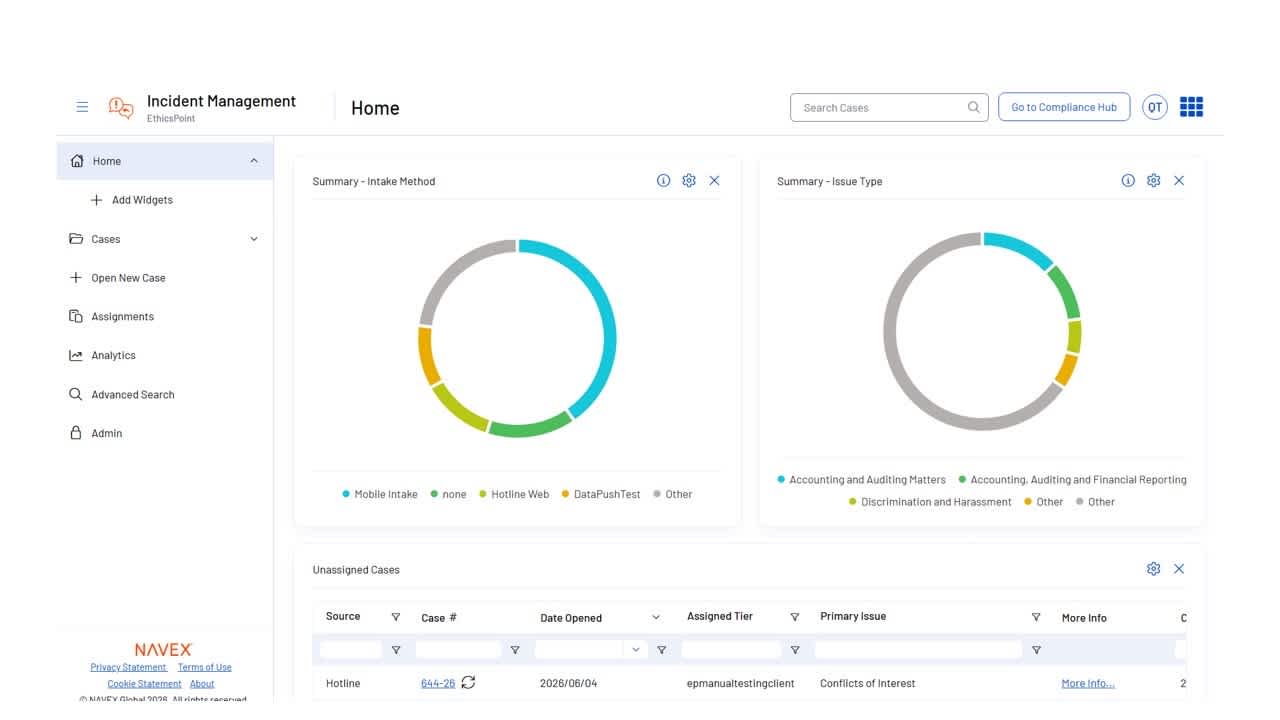The width and height of the screenshot is (1280, 720).
Task: Open the apps grid launcher
Action: [x=1191, y=107]
